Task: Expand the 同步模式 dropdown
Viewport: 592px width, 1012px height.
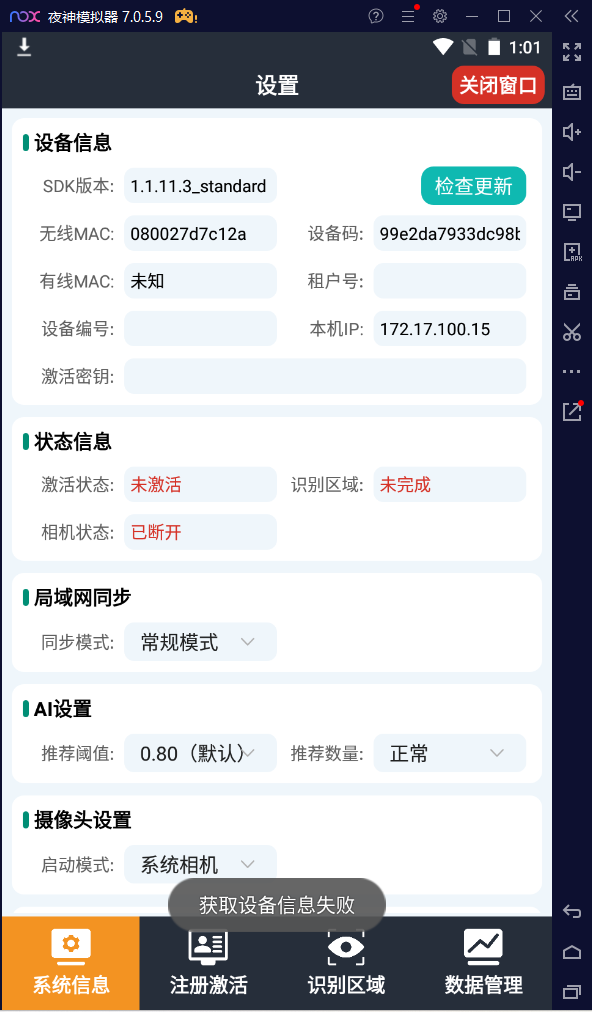Action: [200, 642]
